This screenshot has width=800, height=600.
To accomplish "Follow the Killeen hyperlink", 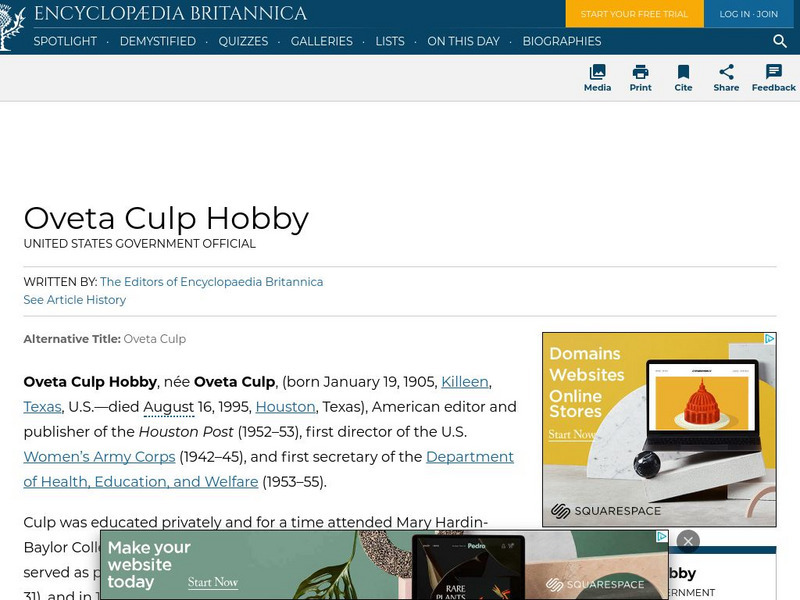I will pos(465,382).
